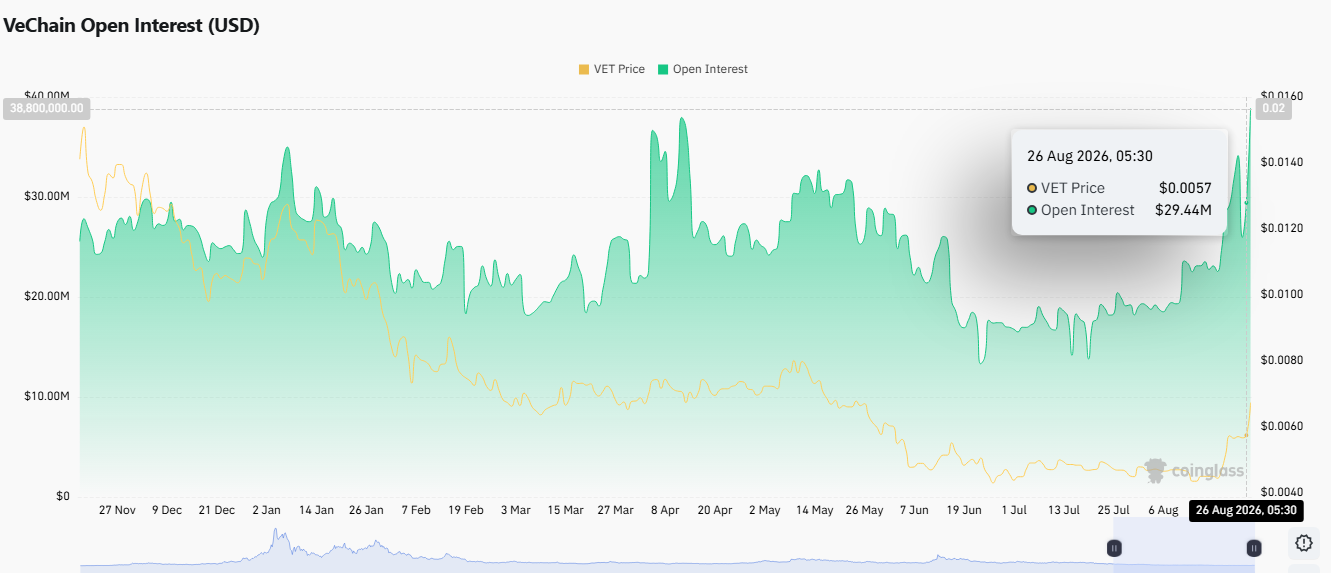Click the '0.02' right crosshair value label
Image resolution: width=1331 pixels, height=573 pixels.
point(1274,109)
